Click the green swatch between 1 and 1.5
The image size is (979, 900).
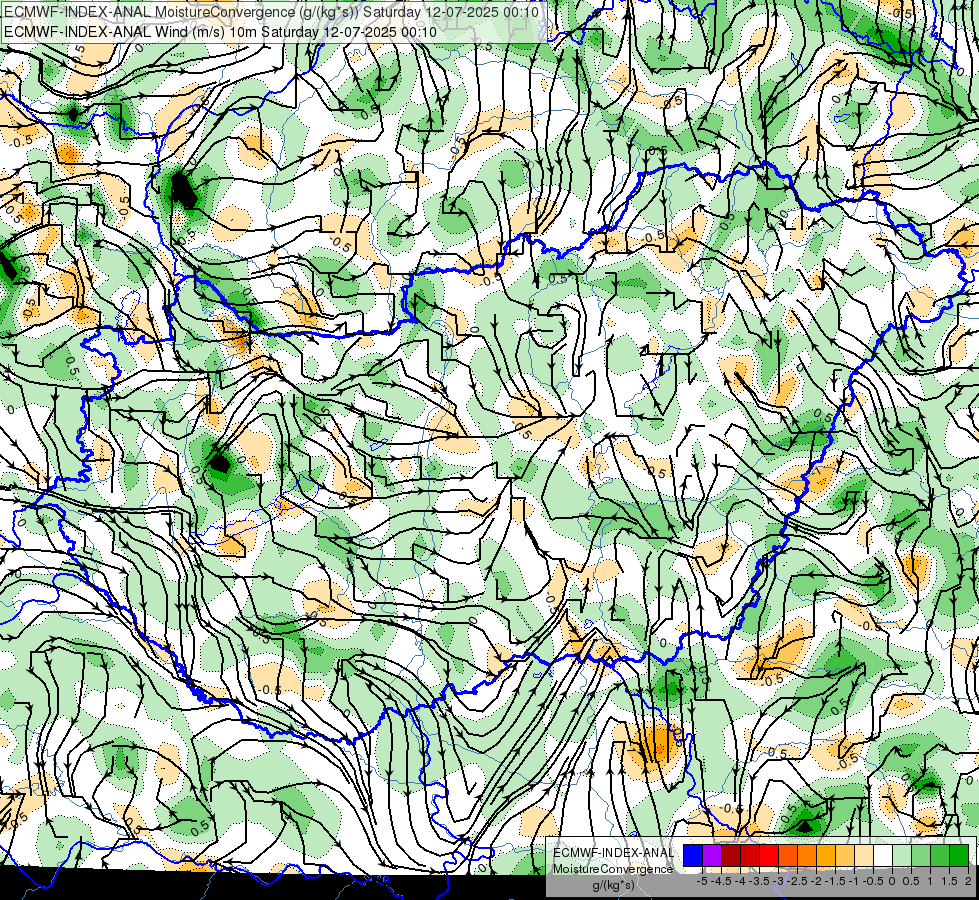click(x=940, y=855)
